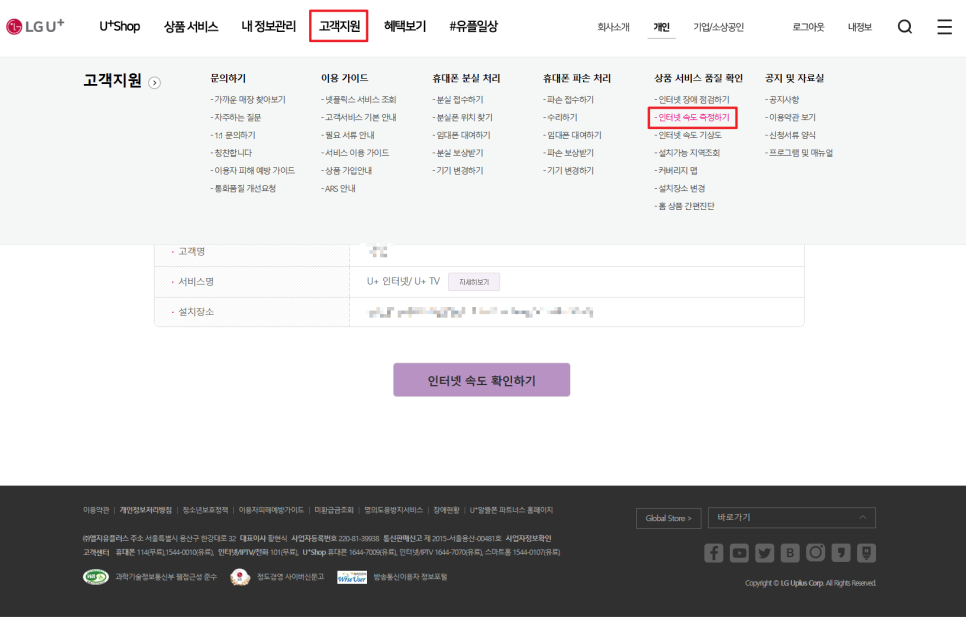
Task: Open 칭찬합니다 link
Action: click(231, 153)
